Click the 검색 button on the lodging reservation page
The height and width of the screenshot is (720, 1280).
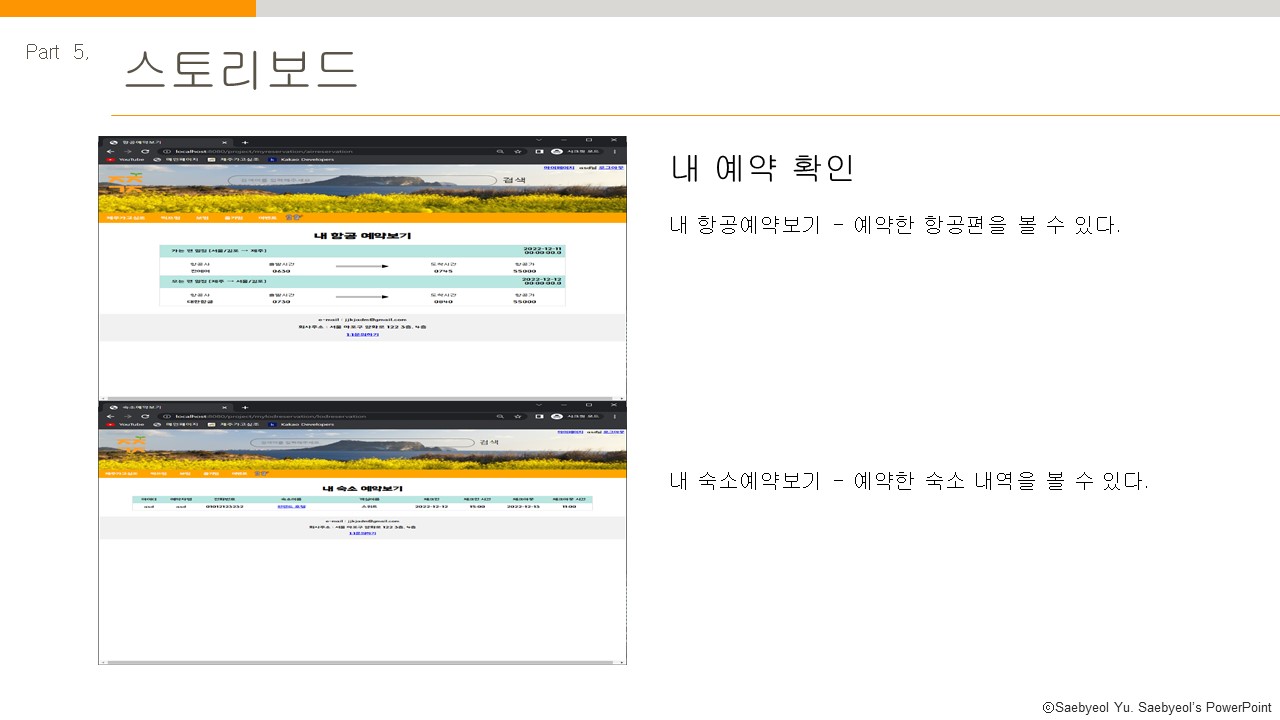[489, 442]
